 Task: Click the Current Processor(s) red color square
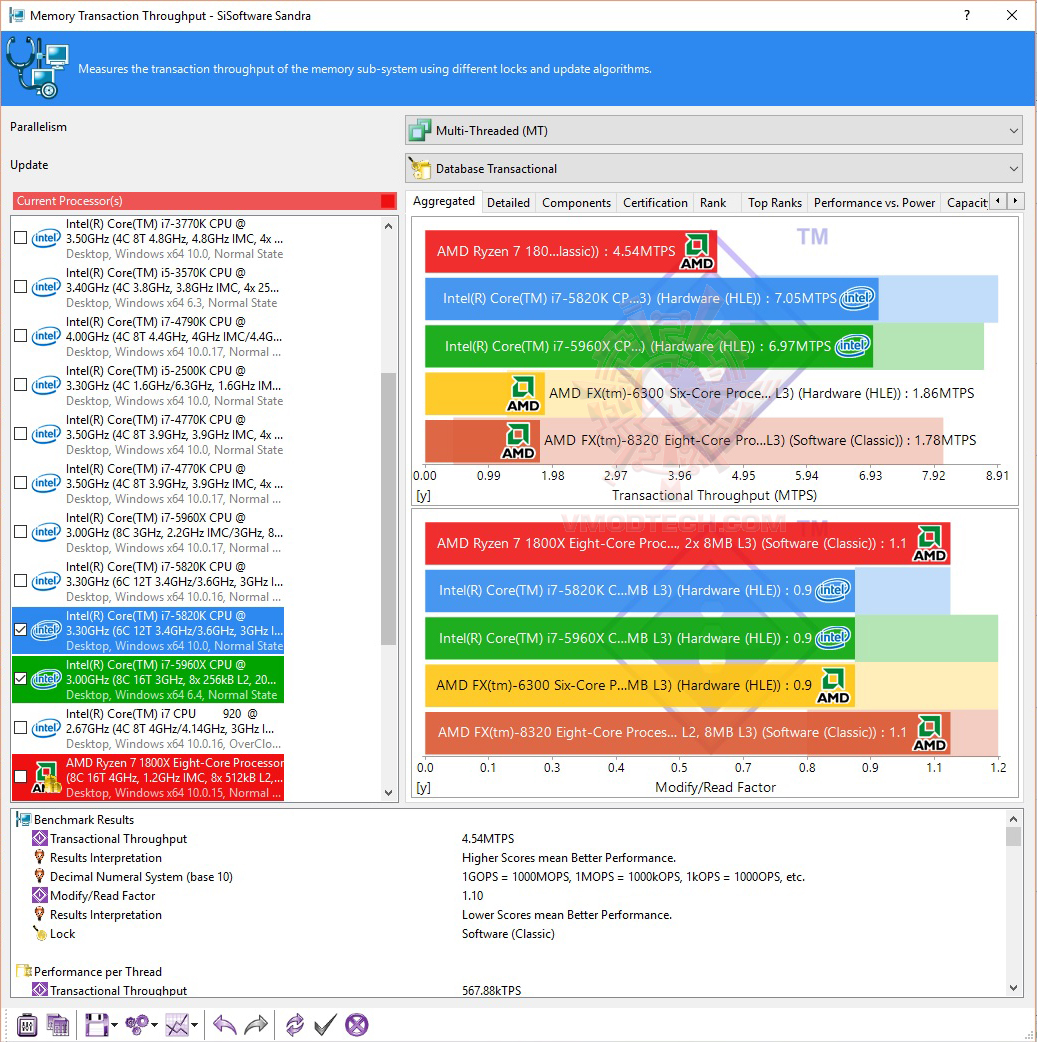(388, 201)
